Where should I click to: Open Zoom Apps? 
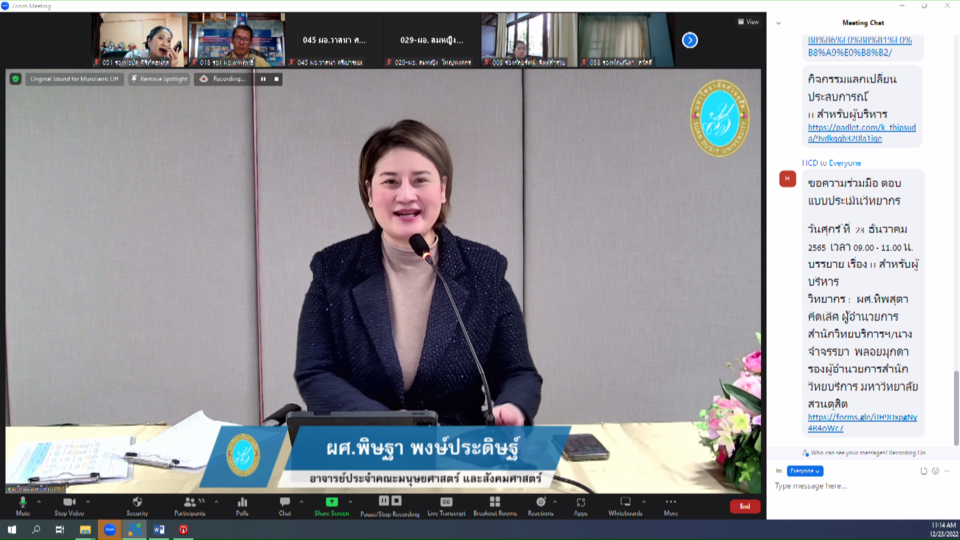tap(580, 506)
